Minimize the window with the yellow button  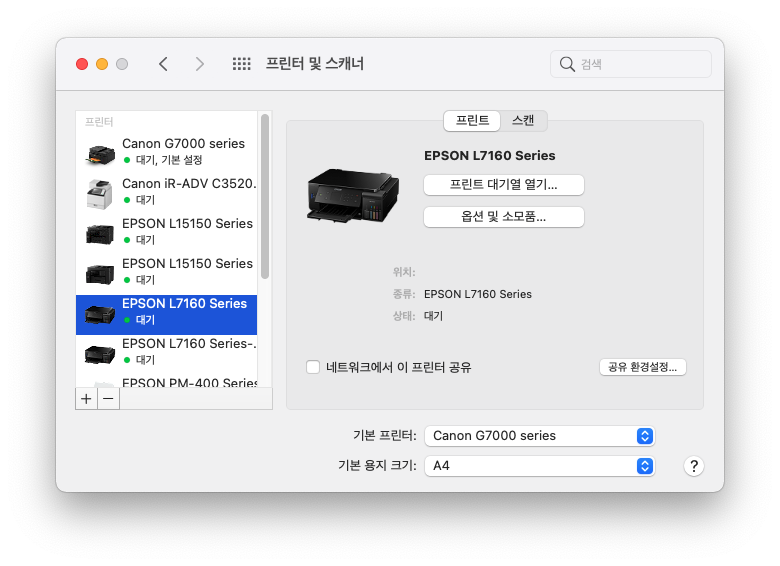tap(102, 64)
